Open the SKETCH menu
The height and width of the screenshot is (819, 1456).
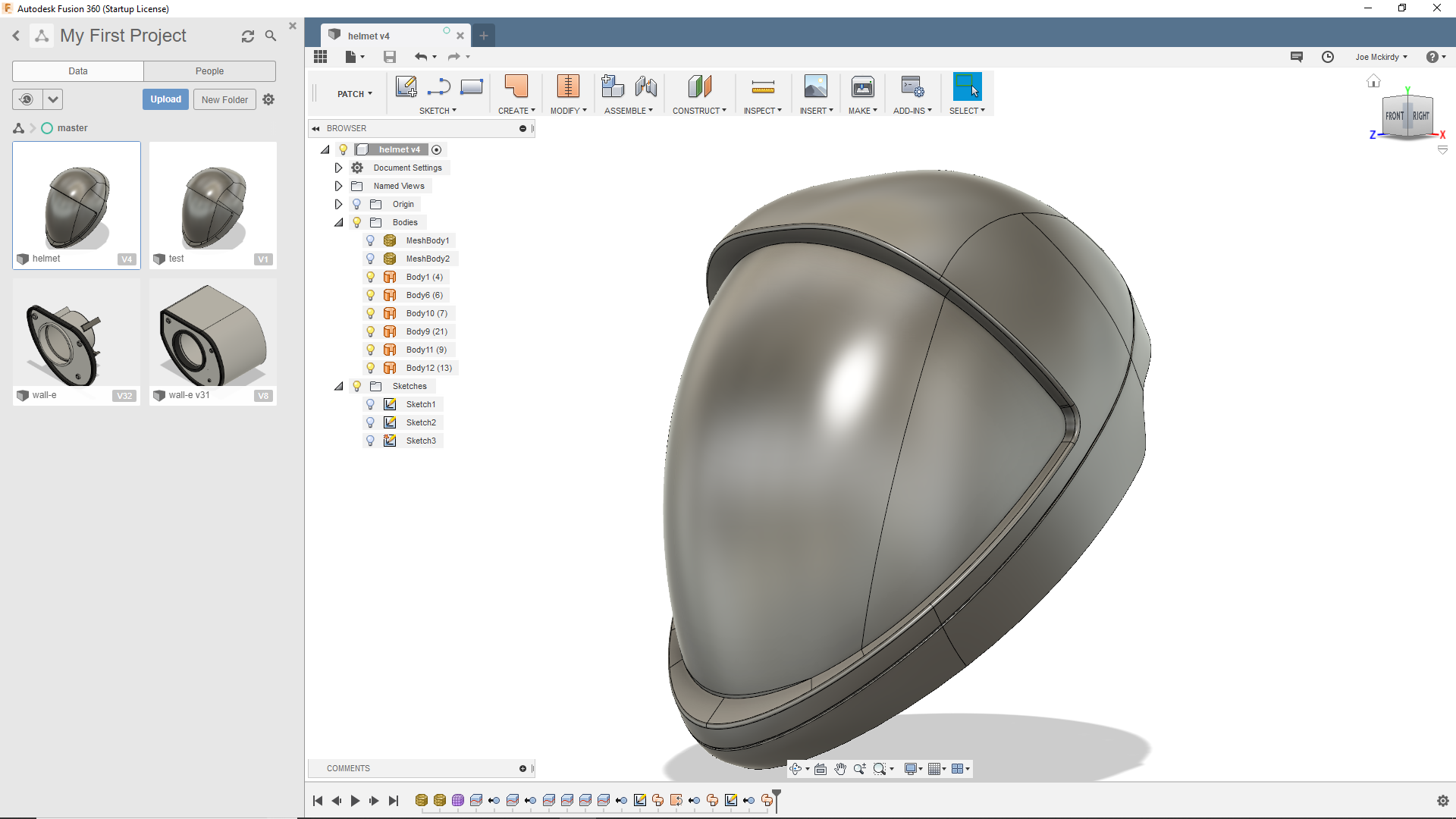pyautogui.click(x=438, y=111)
